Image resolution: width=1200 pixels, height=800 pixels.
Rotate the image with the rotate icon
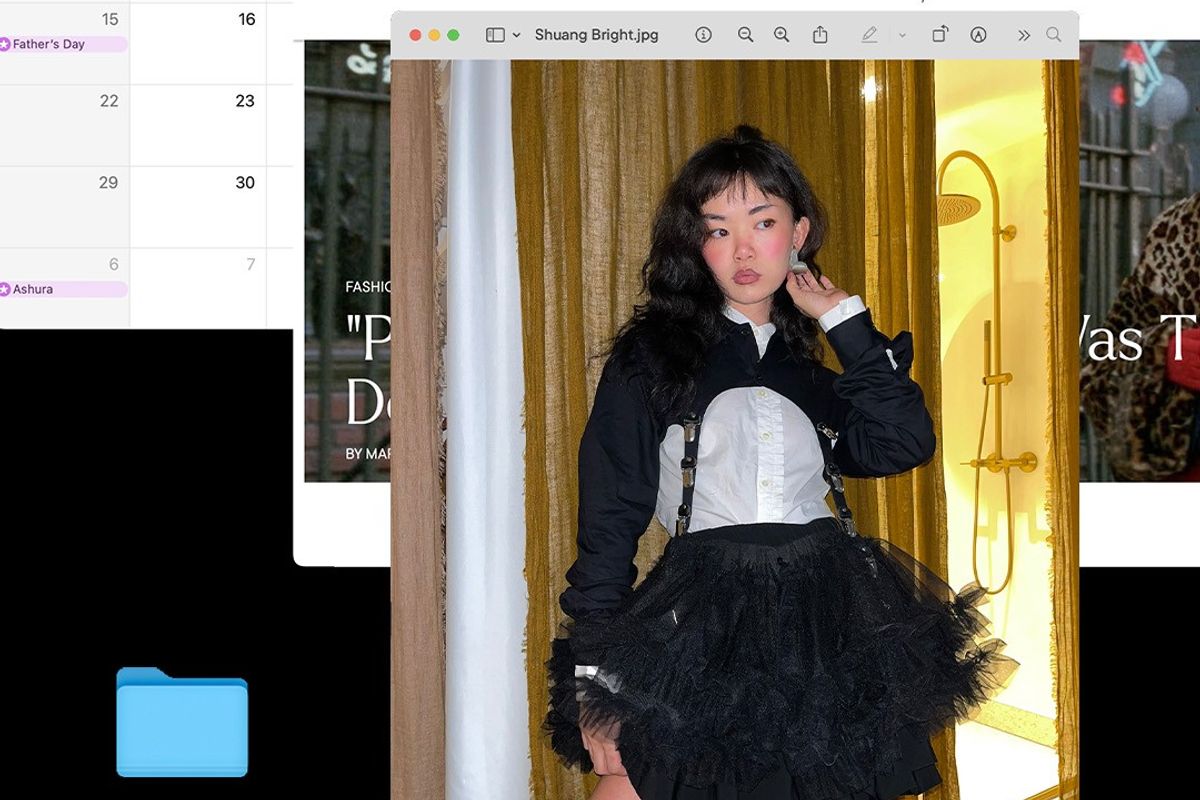click(x=940, y=35)
